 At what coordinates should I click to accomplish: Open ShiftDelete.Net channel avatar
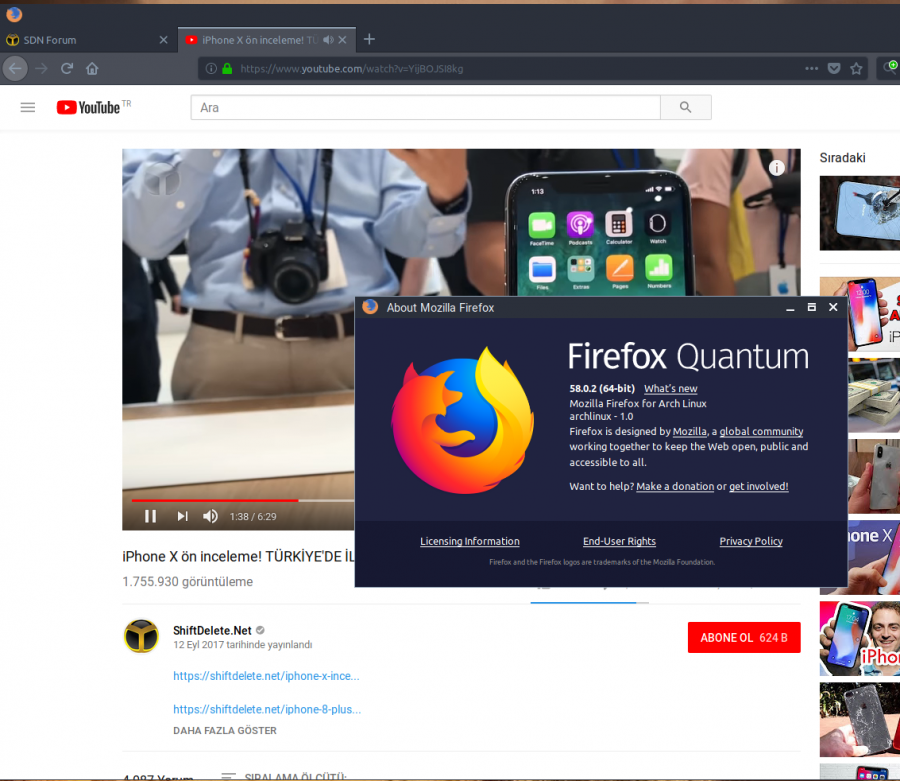tap(141, 636)
